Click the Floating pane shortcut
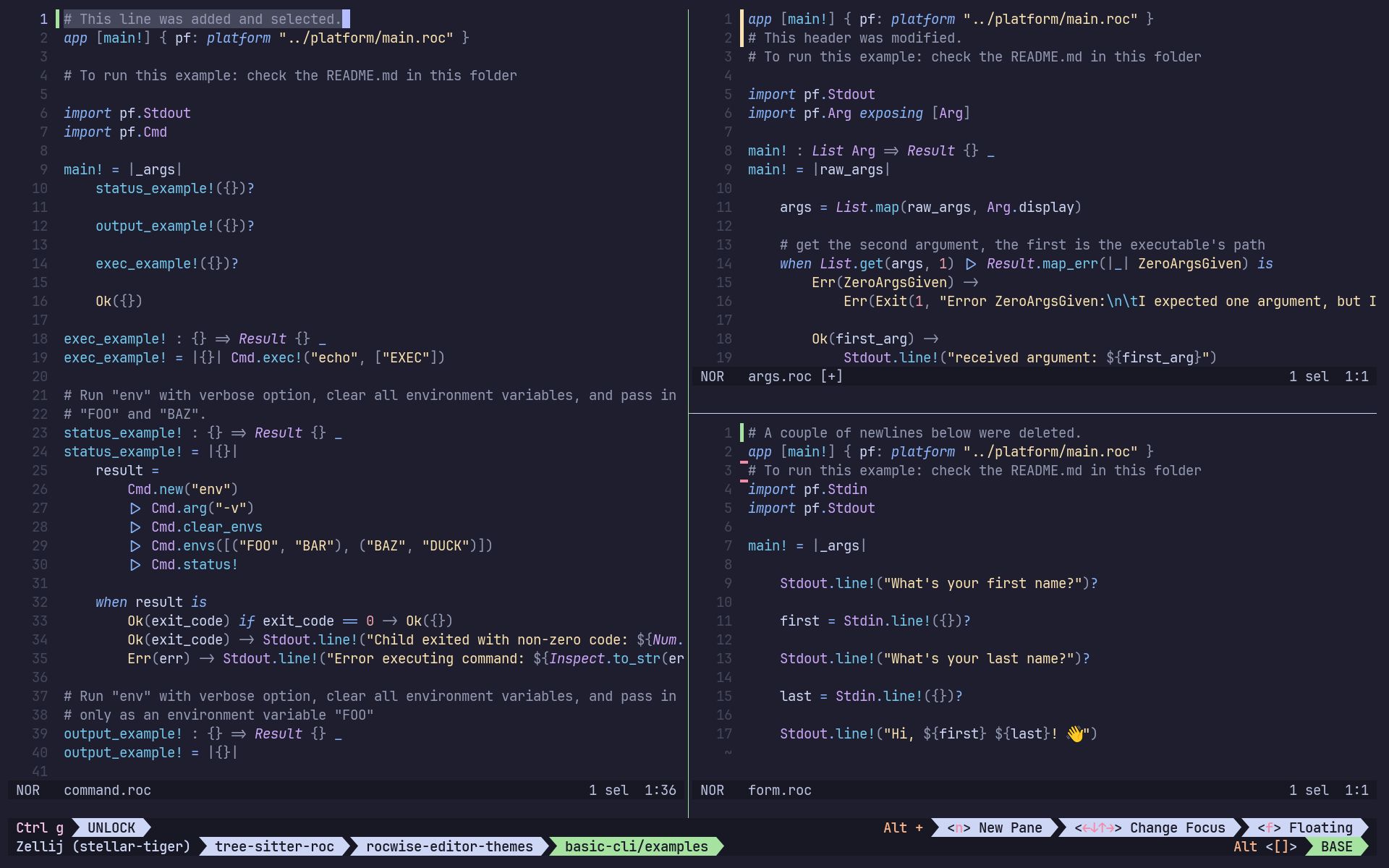The image size is (1389, 868). pos(1305,827)
